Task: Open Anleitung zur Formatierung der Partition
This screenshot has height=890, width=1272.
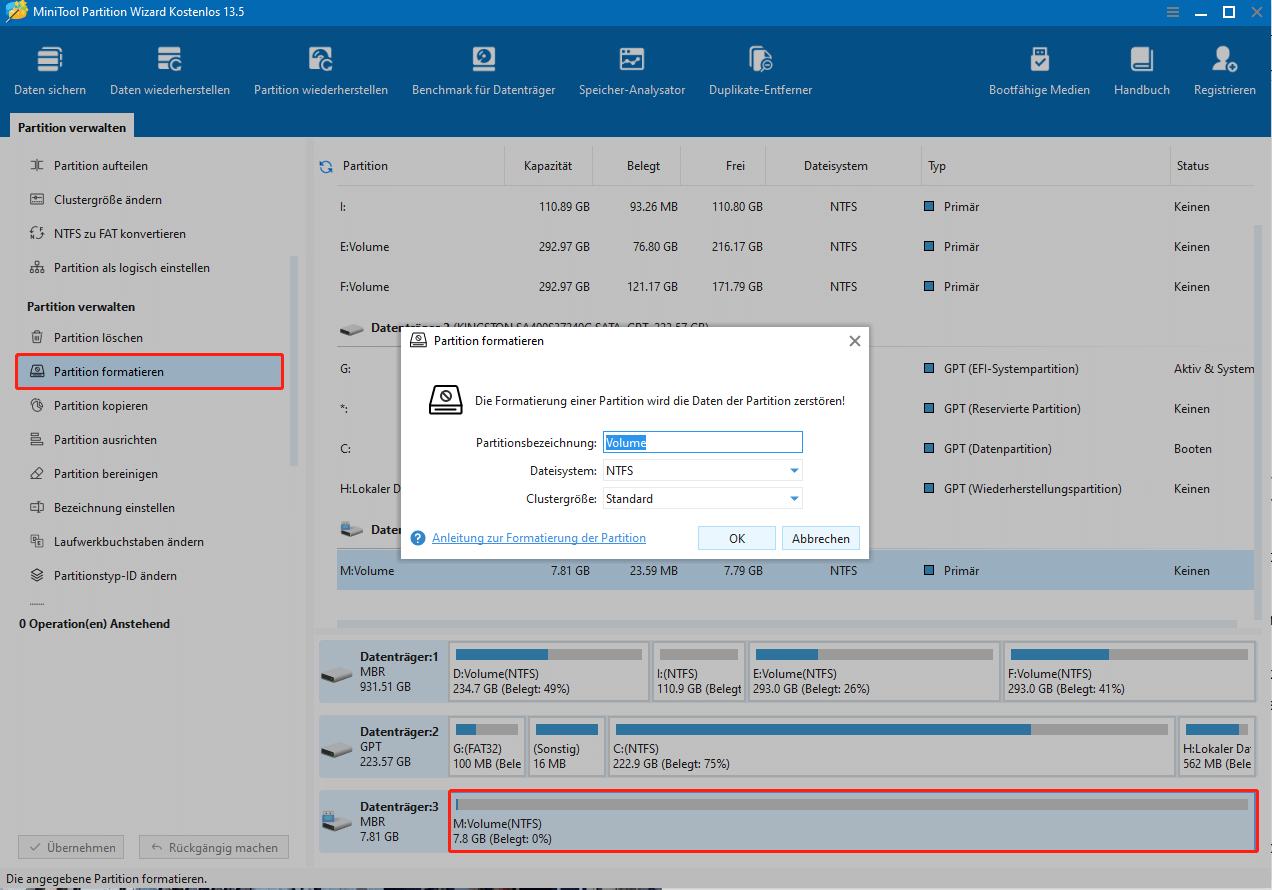Action: pos(539,537)
